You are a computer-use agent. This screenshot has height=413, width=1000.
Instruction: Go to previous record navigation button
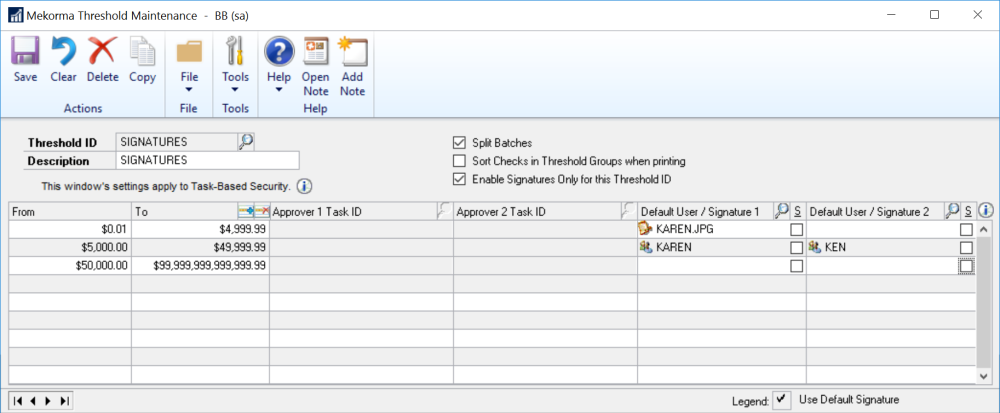33,401
